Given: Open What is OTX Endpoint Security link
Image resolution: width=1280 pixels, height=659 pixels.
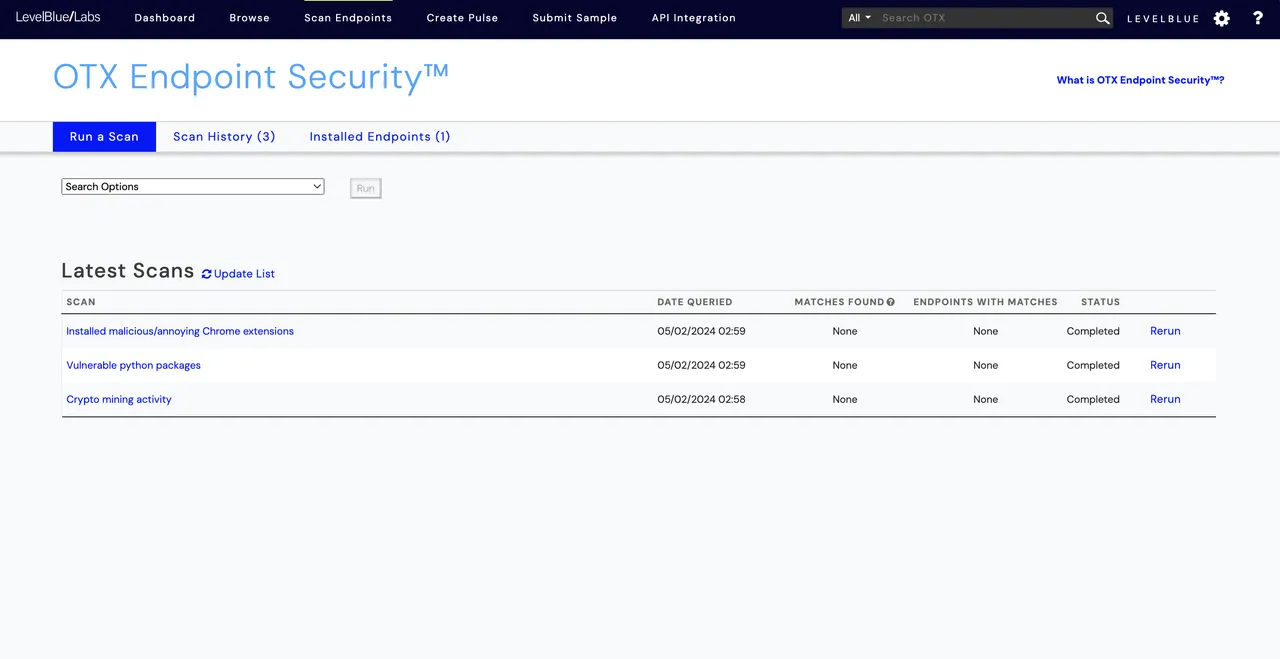Looking at the screenshot, I should click(1140, 80).
